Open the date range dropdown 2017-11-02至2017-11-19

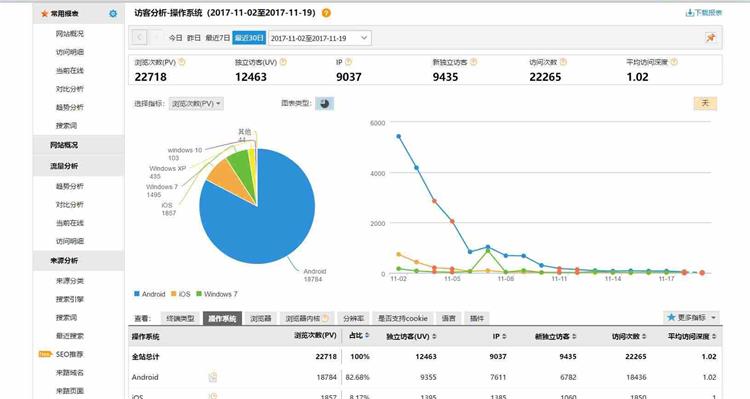pos(320,38)
